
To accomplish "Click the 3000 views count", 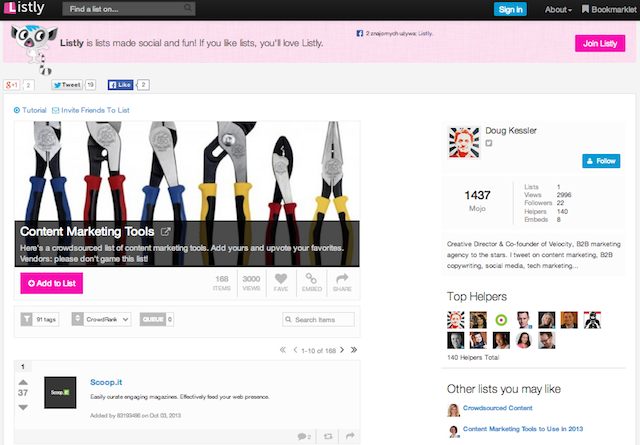I will (x=251, y=283).
